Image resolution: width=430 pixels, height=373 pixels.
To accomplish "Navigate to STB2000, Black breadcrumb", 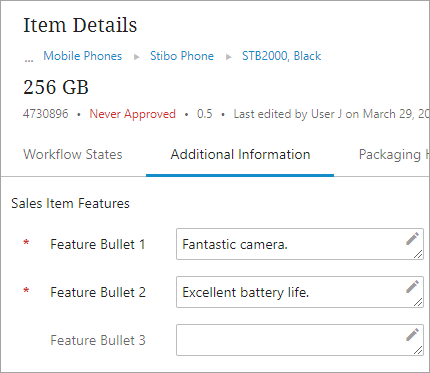I will click(x=281, y=56).
